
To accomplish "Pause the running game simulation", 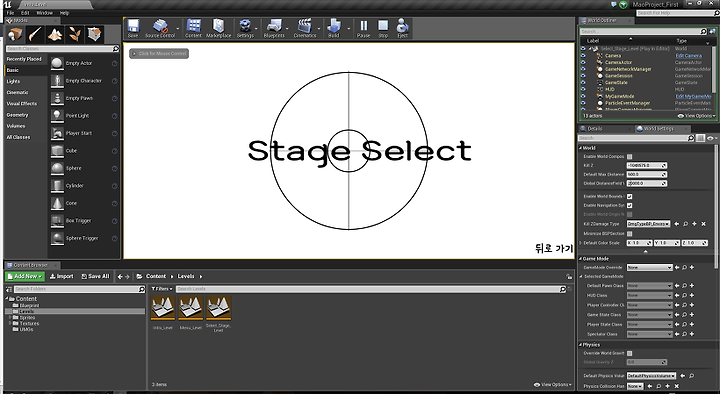I will 363,28.
